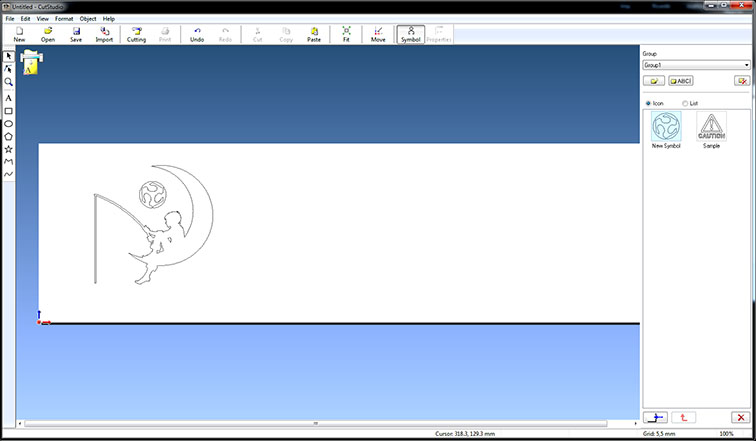Paste using the Paste toolbar icon
756x441 pixels.
click(x=314, y=35)
